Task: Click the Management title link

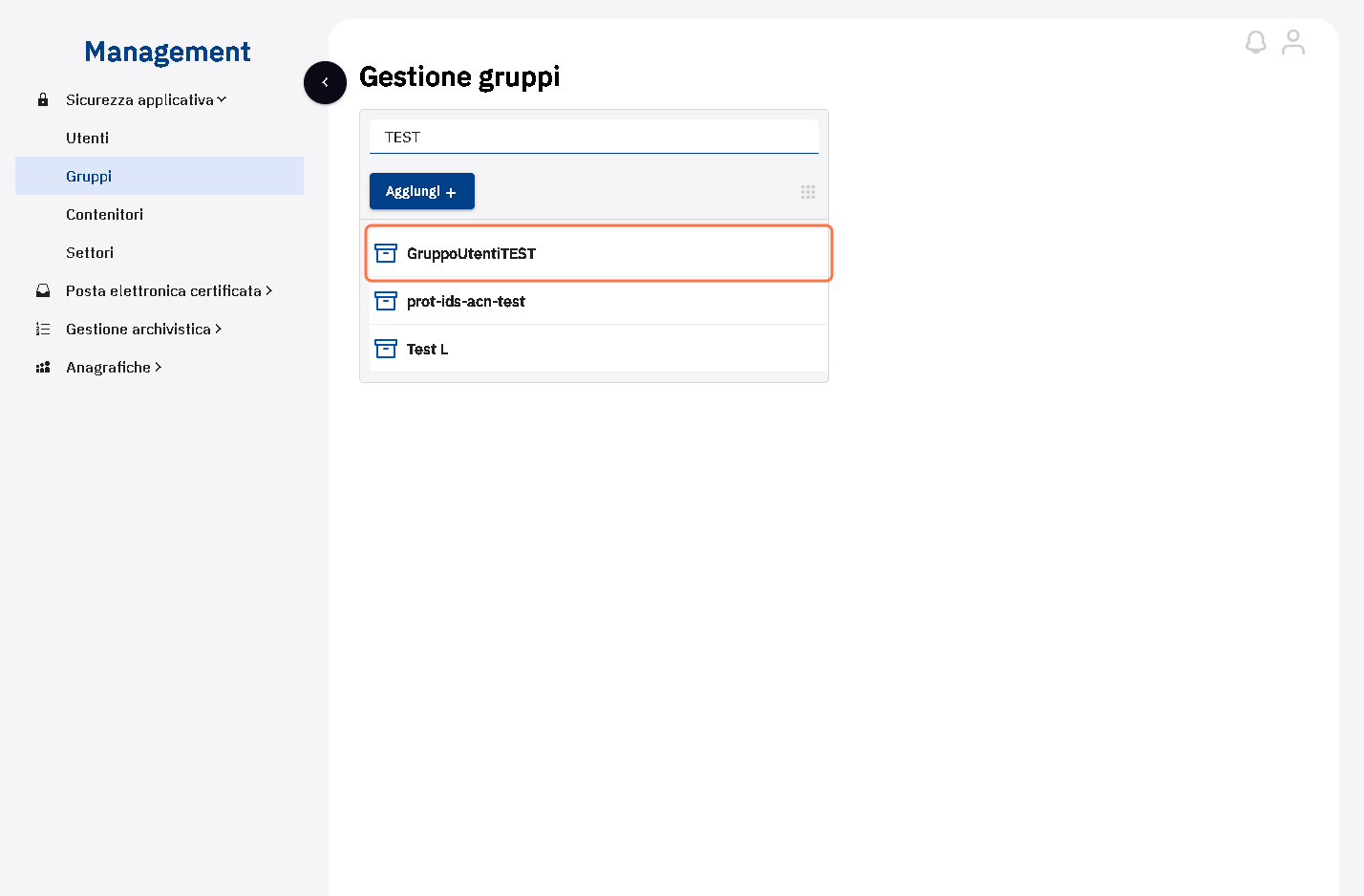Action: (x=167, y=52)
